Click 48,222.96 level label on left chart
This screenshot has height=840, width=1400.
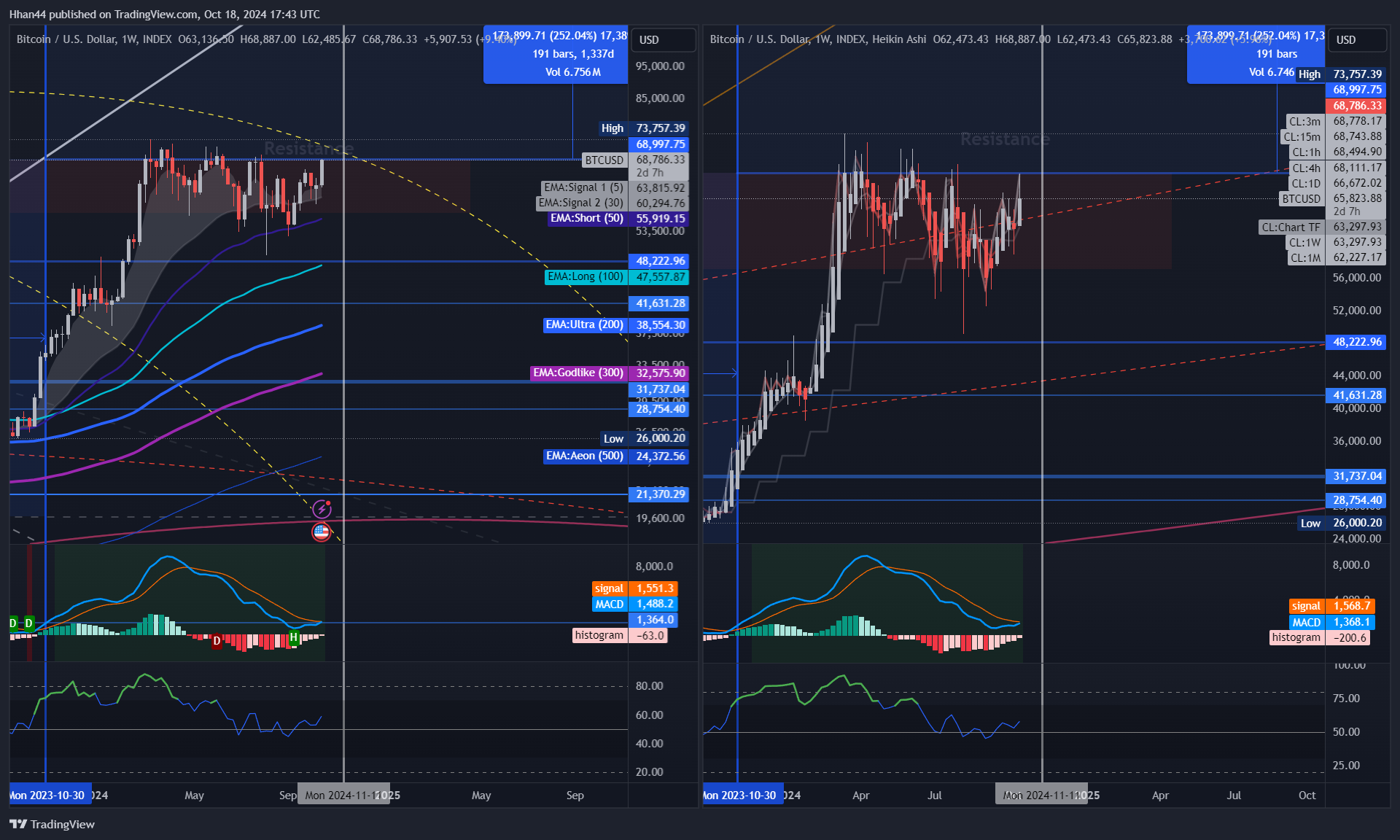coord(658,261)
